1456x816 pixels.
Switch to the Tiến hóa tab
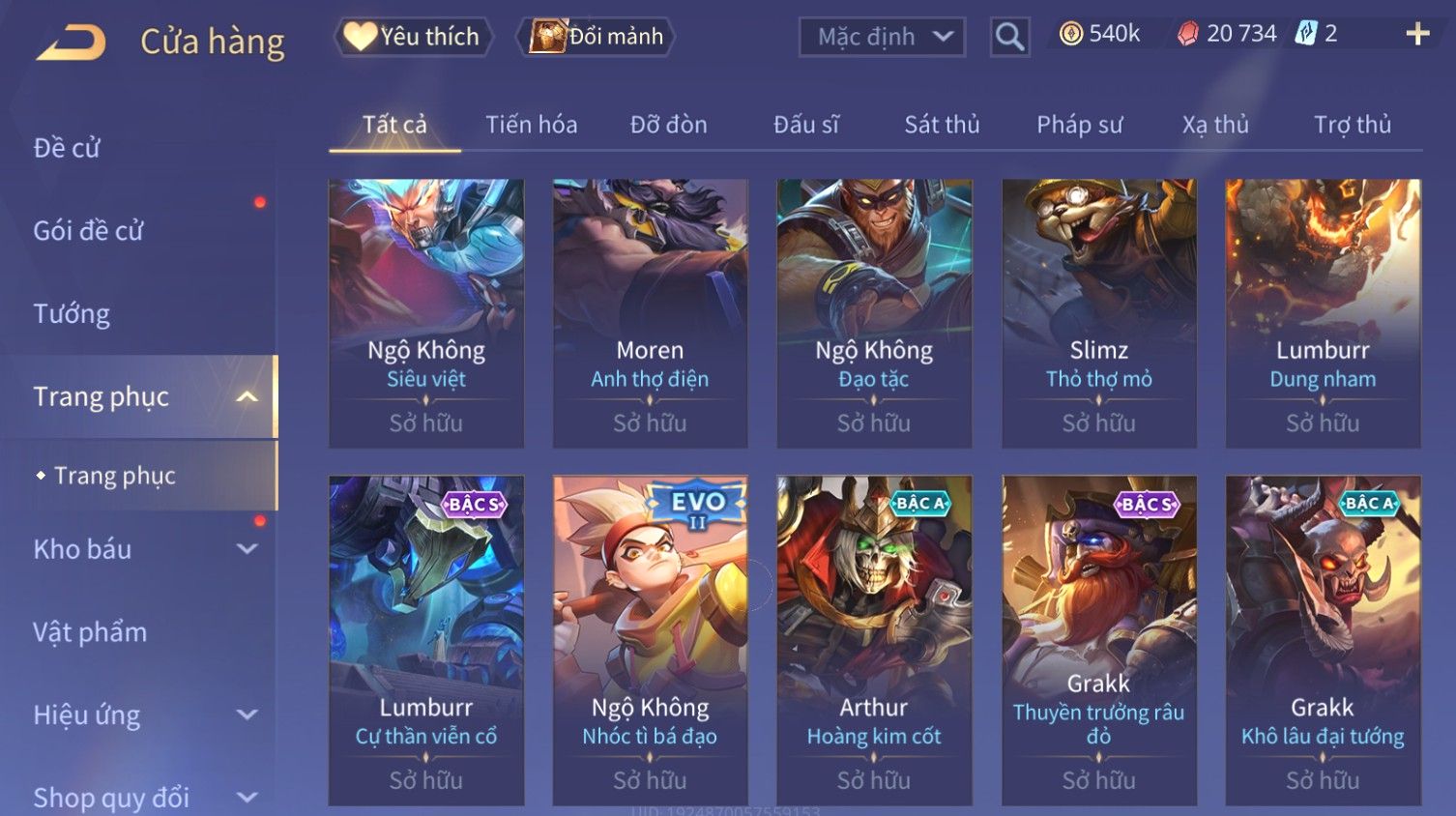531,125
